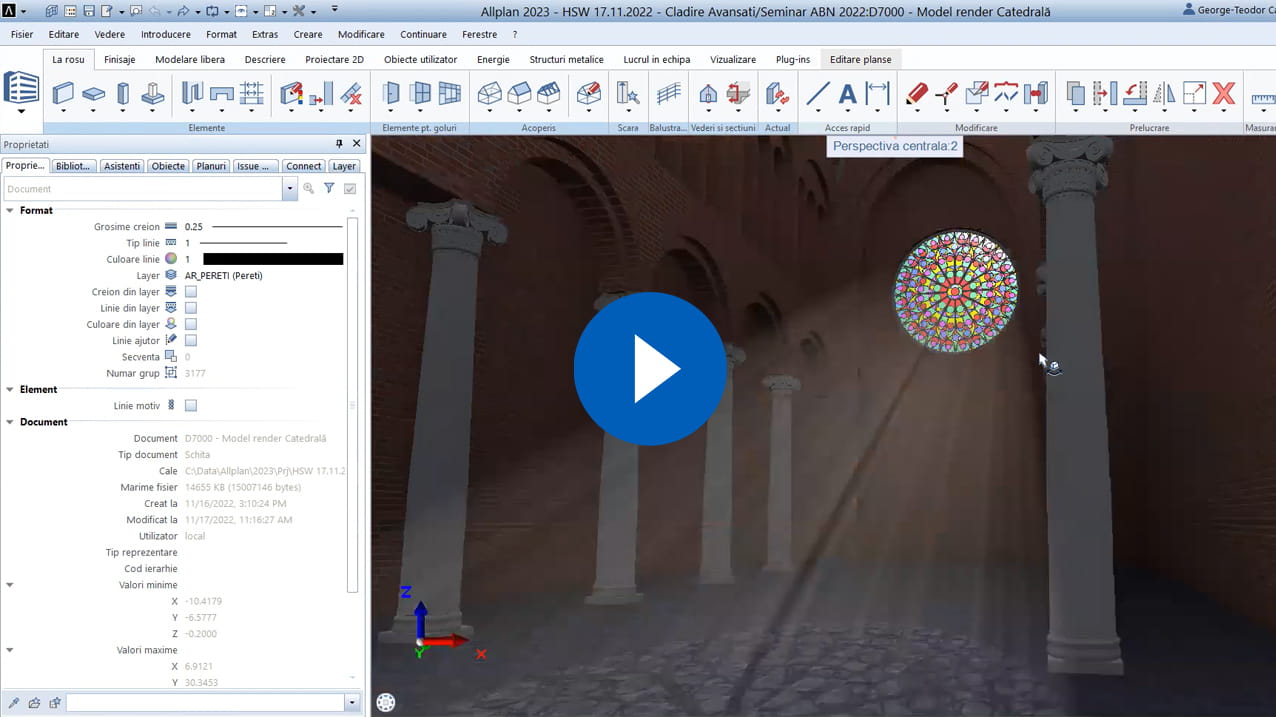Image resolution: width=1276 pixels, height=717 pixels.
Task: Toggle the Linie din layer checkbox
Action: click(x=191, y=308)
